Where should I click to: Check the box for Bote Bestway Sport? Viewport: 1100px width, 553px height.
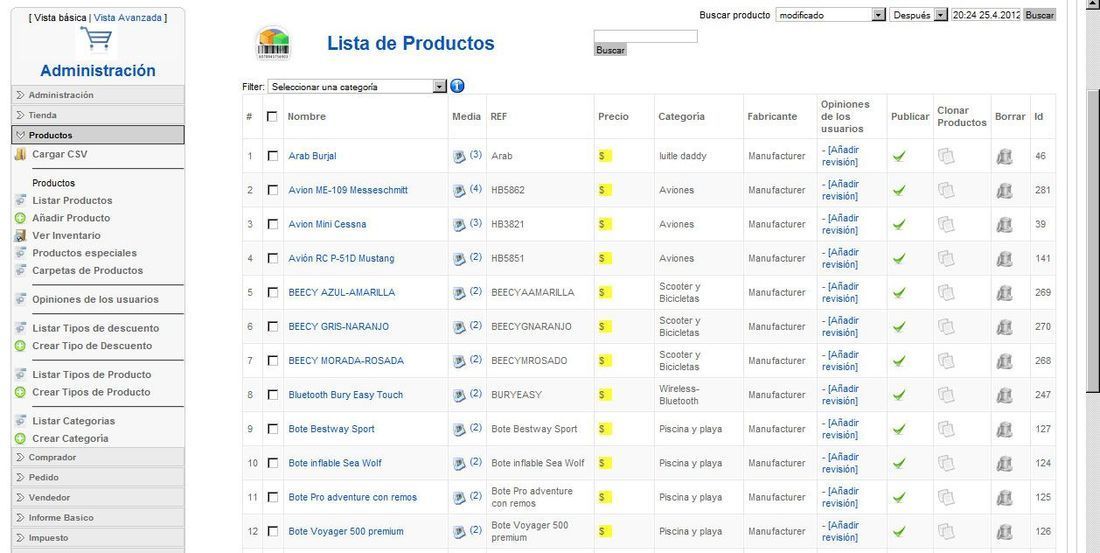pos(272,429)
